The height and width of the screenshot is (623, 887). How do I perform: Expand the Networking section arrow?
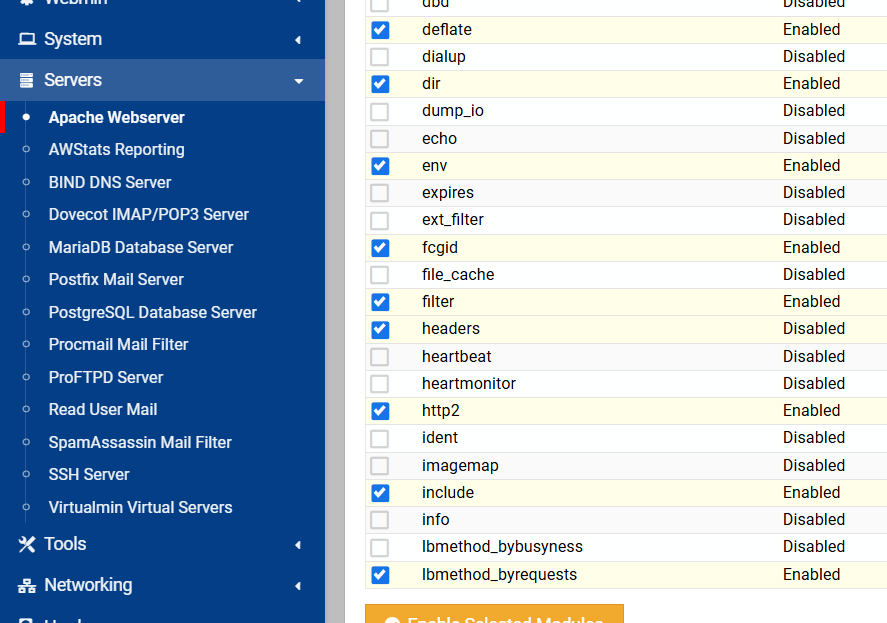tap(298, 586)
